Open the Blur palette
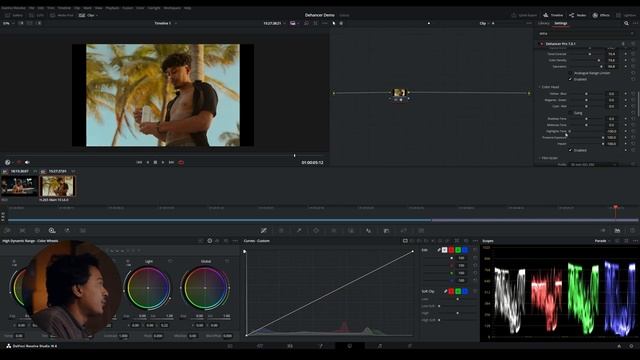The width and height of the screenshot is (640, 360). pos(369,231)
